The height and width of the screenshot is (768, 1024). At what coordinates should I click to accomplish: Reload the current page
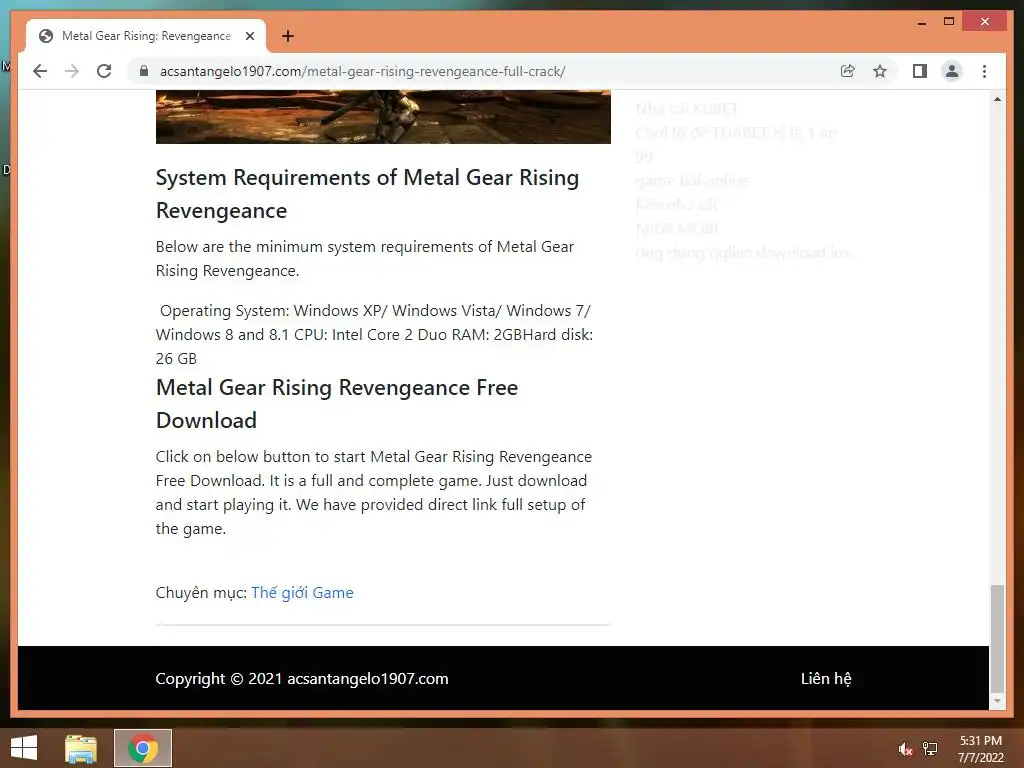click(x=104, y=71)
